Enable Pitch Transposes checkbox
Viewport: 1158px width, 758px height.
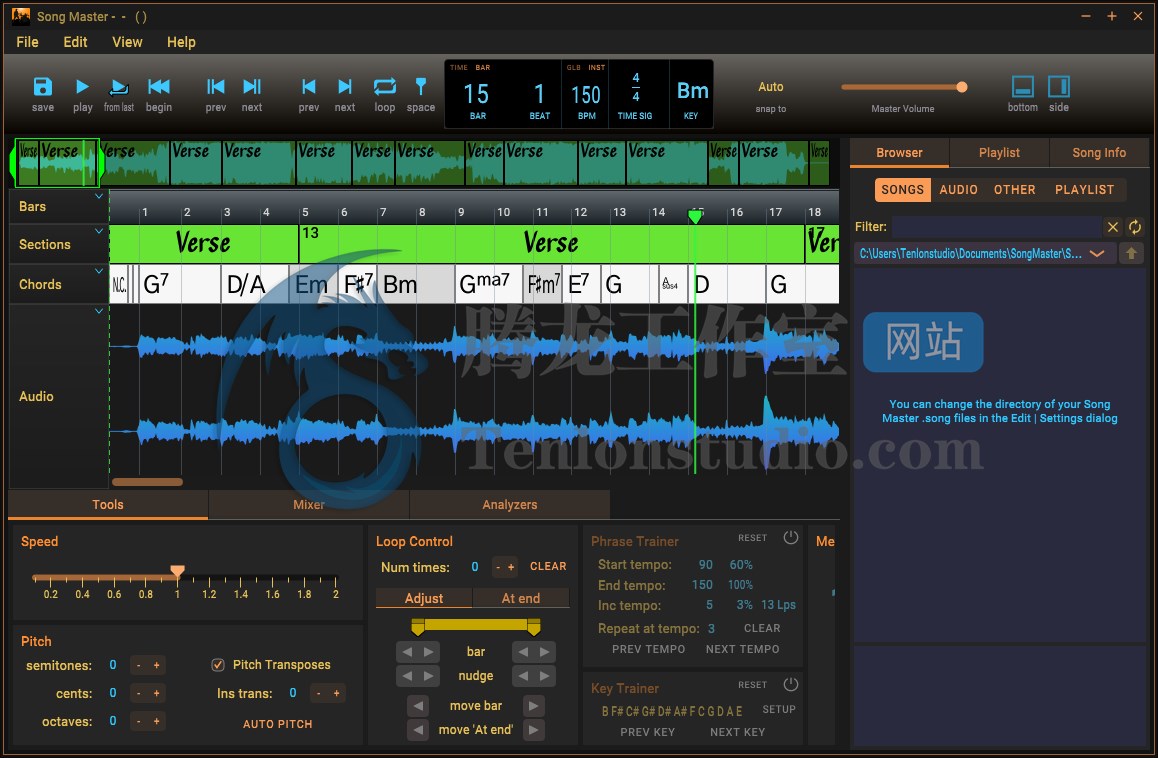point(218,665)
